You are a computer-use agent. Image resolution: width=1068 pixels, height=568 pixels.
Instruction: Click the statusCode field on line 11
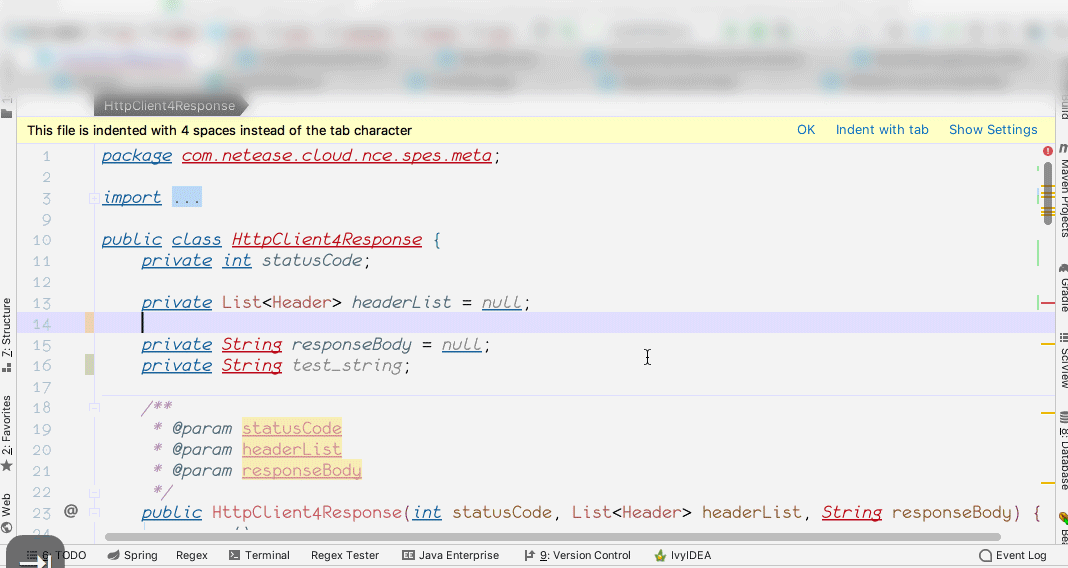coord(313,260)
